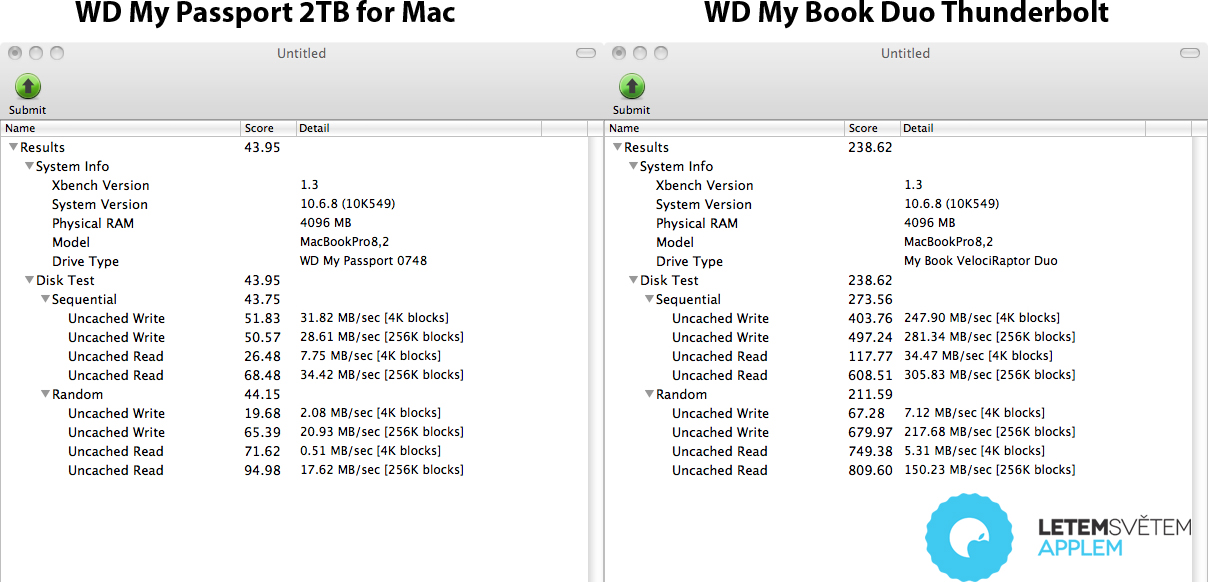Select the Uncached Write row scoring 51.83
Viewport: 1208px width, 582px height.
(295, 318)
